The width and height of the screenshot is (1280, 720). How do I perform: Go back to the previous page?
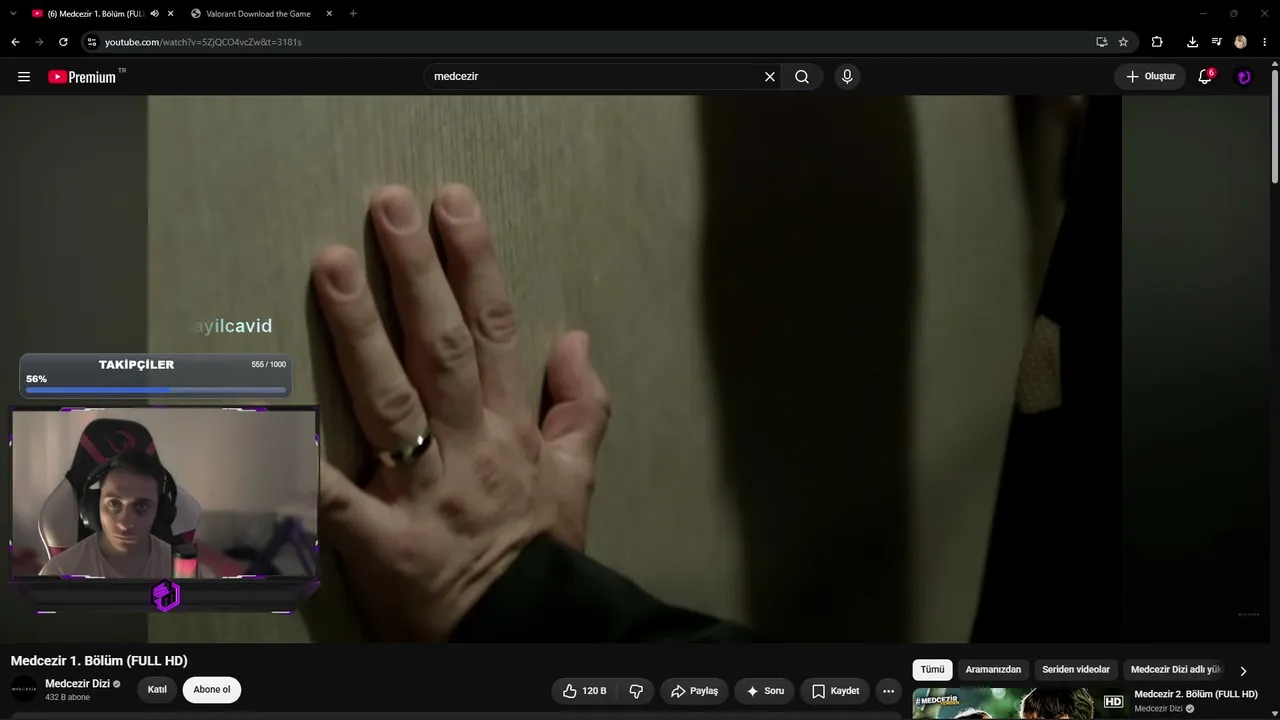click(x=15, y=42)
